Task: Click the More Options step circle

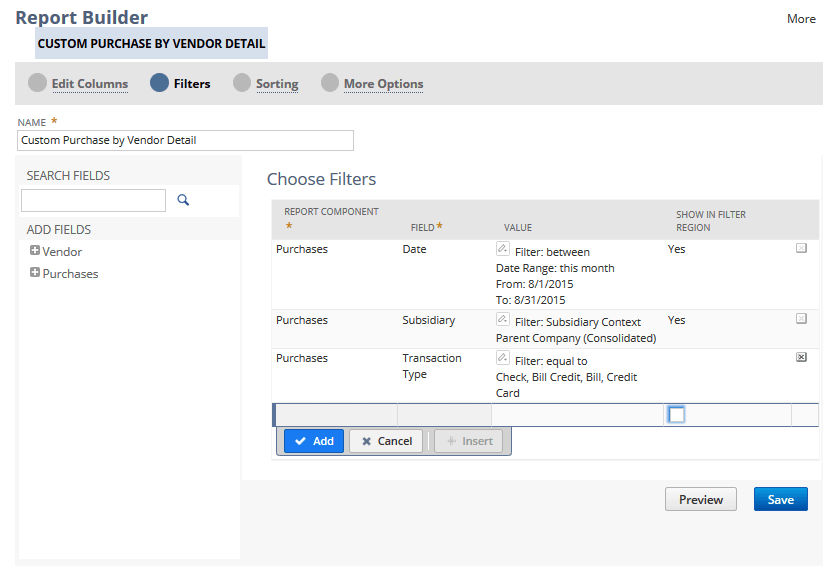Action: tap(330, 83)
